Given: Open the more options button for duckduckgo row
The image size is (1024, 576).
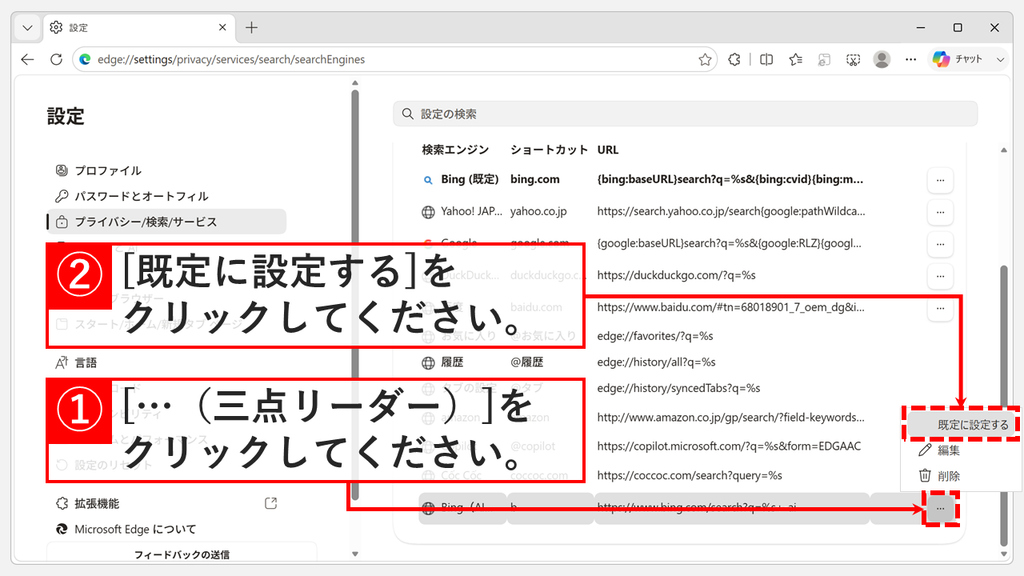Looking at the screenshot, I should click(940, 276).
